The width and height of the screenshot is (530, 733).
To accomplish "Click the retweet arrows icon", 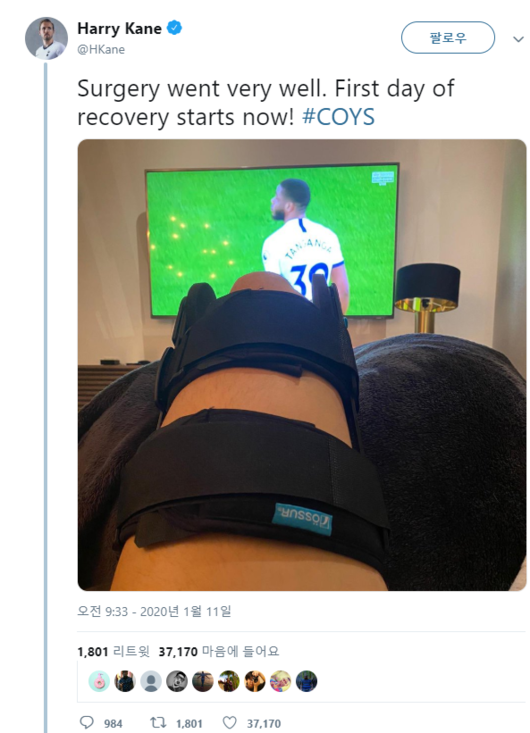I will tap(158, 723).
